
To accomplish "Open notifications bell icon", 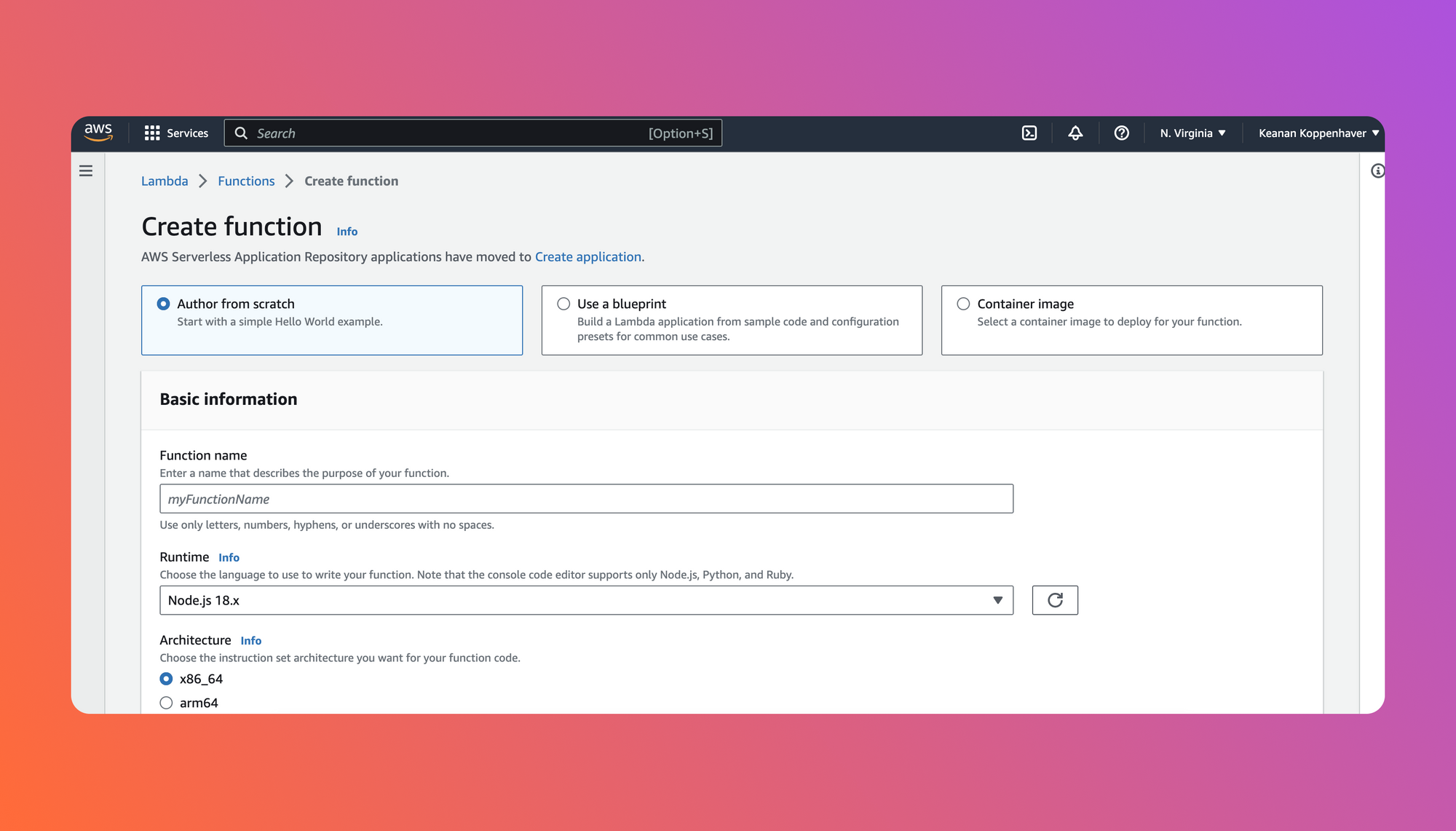I will click(1075, 133).
